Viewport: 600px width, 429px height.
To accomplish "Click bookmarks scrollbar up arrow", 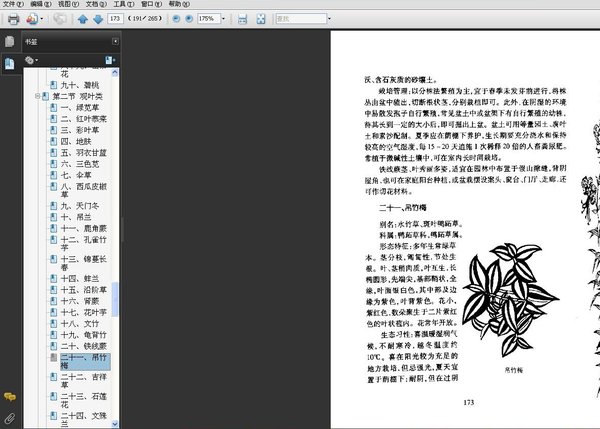I will click(115, 72).
